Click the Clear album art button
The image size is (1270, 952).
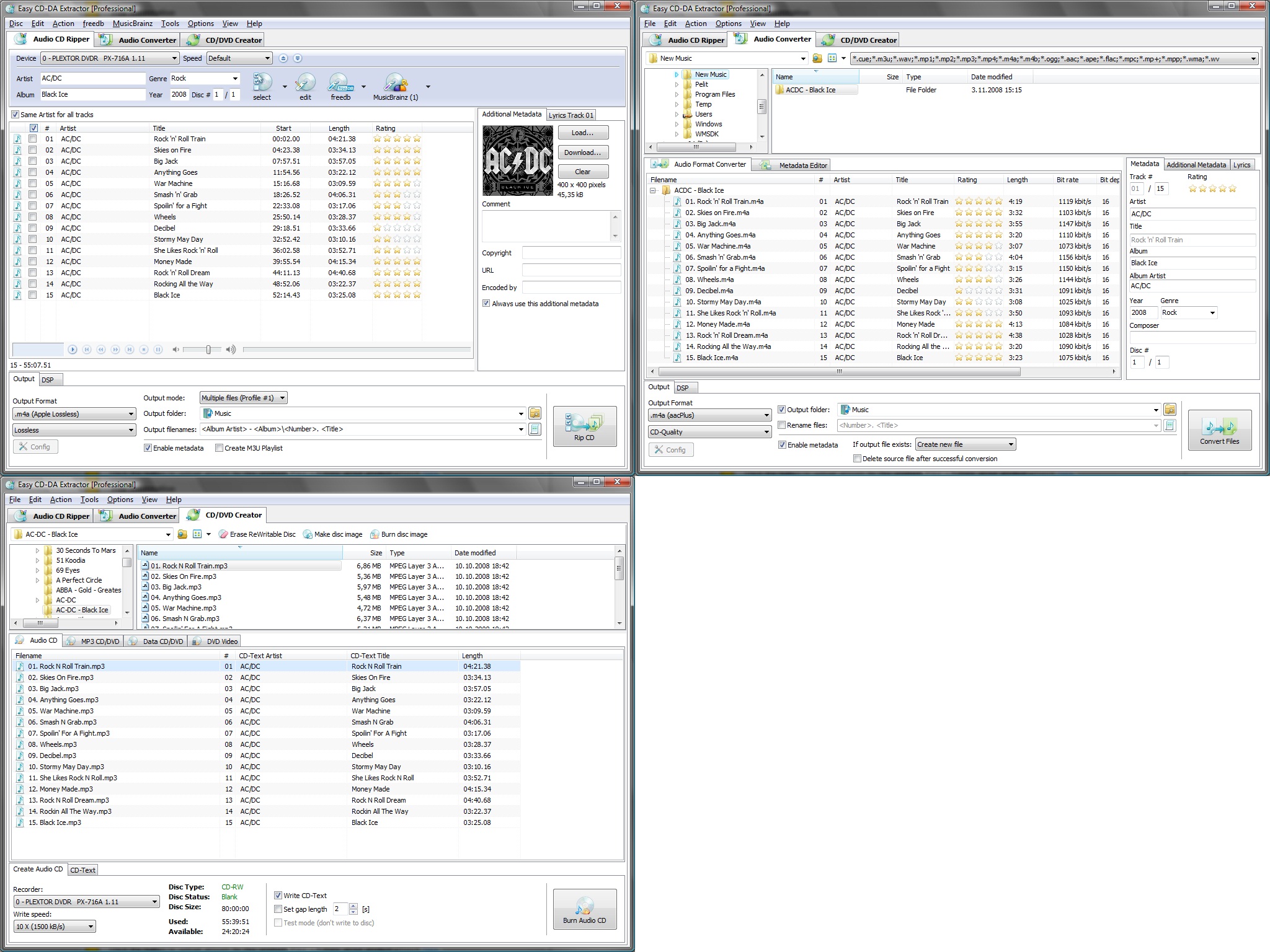point(583,172)
